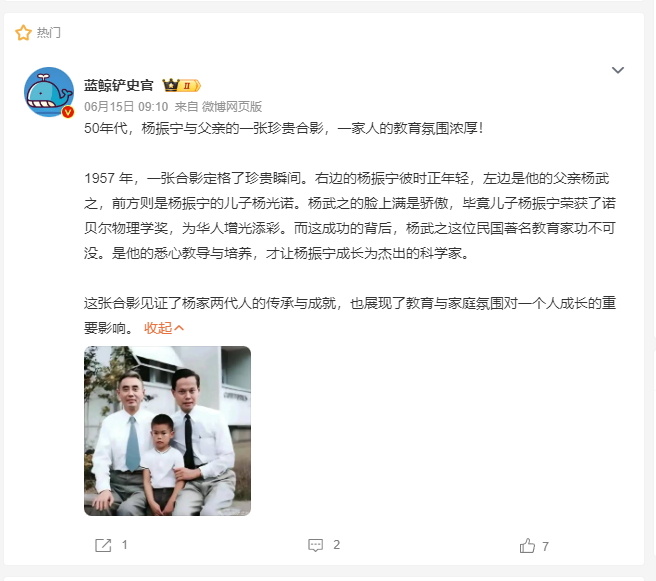The image size is (656, 581).
Task: Open the username 蓝鲸铲史官 profile
Action: 118,85
